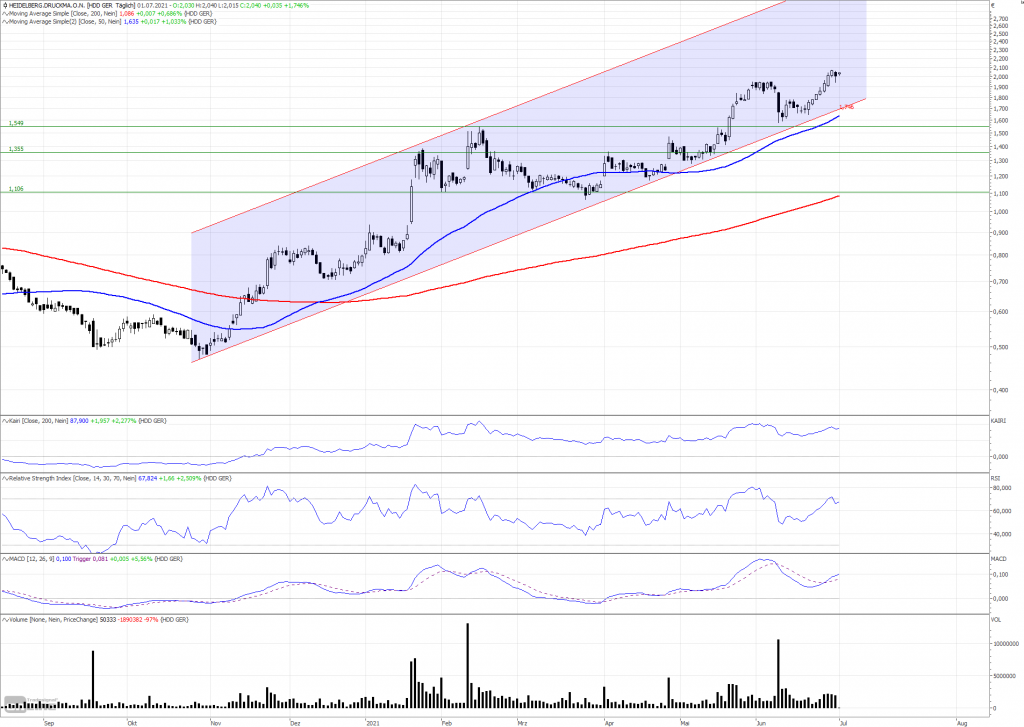
Task: Click the Jul month label on time axis
Action: 844,723
